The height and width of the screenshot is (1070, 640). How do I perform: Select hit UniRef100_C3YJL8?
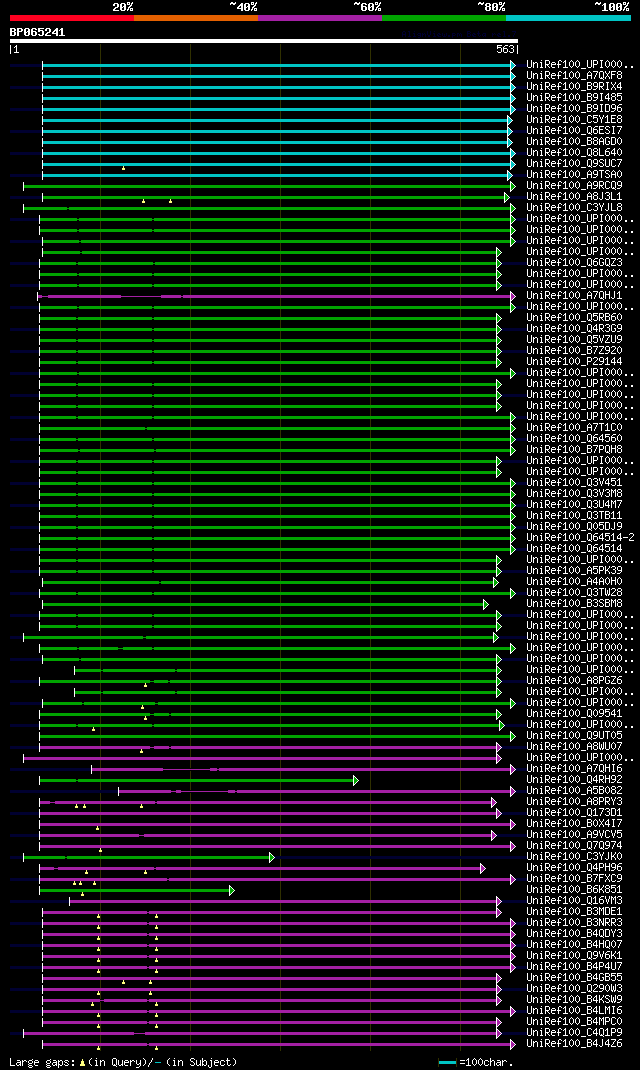574,207
